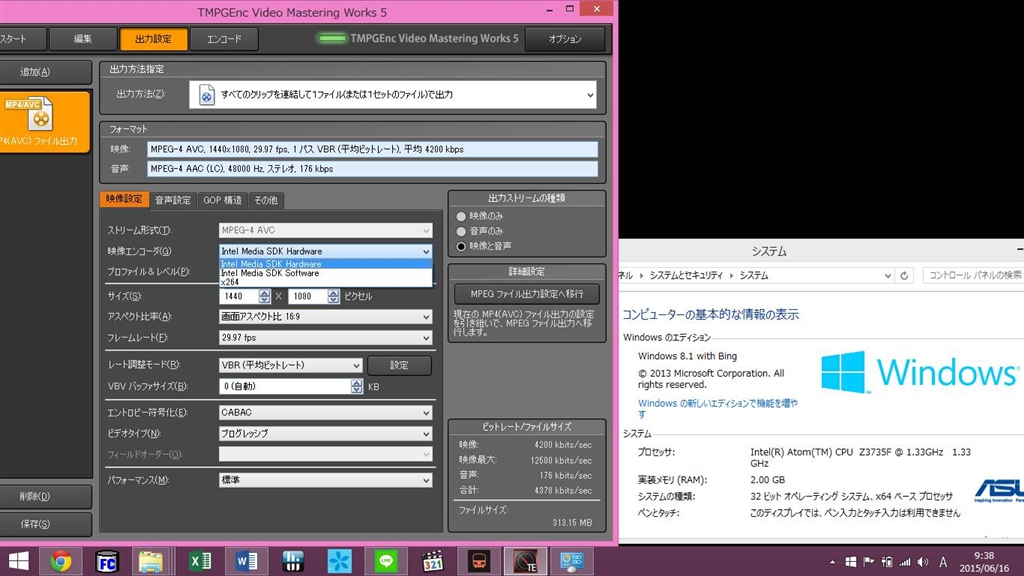Screen dimensions: 1024x576
Task: Go to the エンコード stage
Action: (224, 39)
